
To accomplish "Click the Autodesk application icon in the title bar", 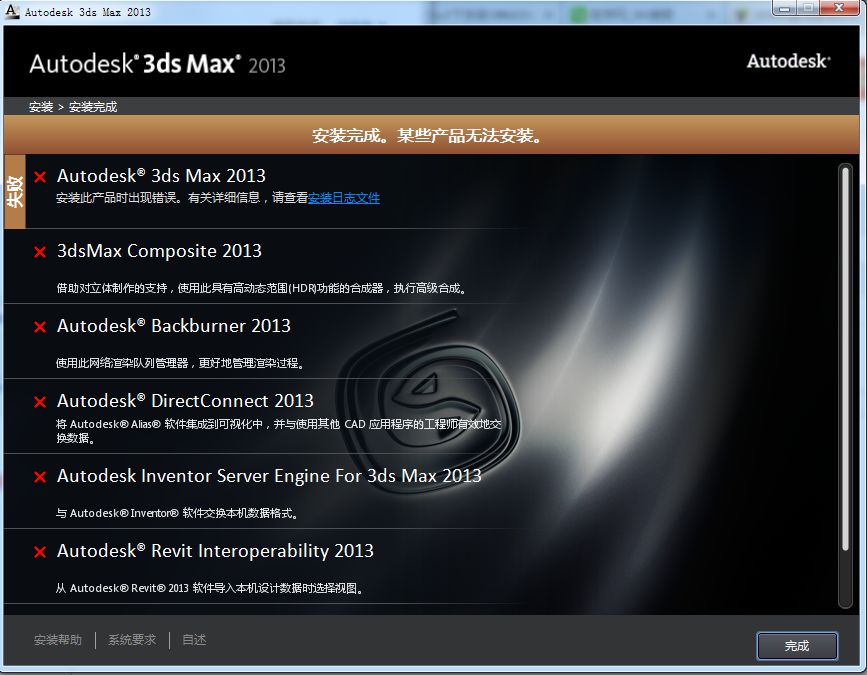I will 12,11.
